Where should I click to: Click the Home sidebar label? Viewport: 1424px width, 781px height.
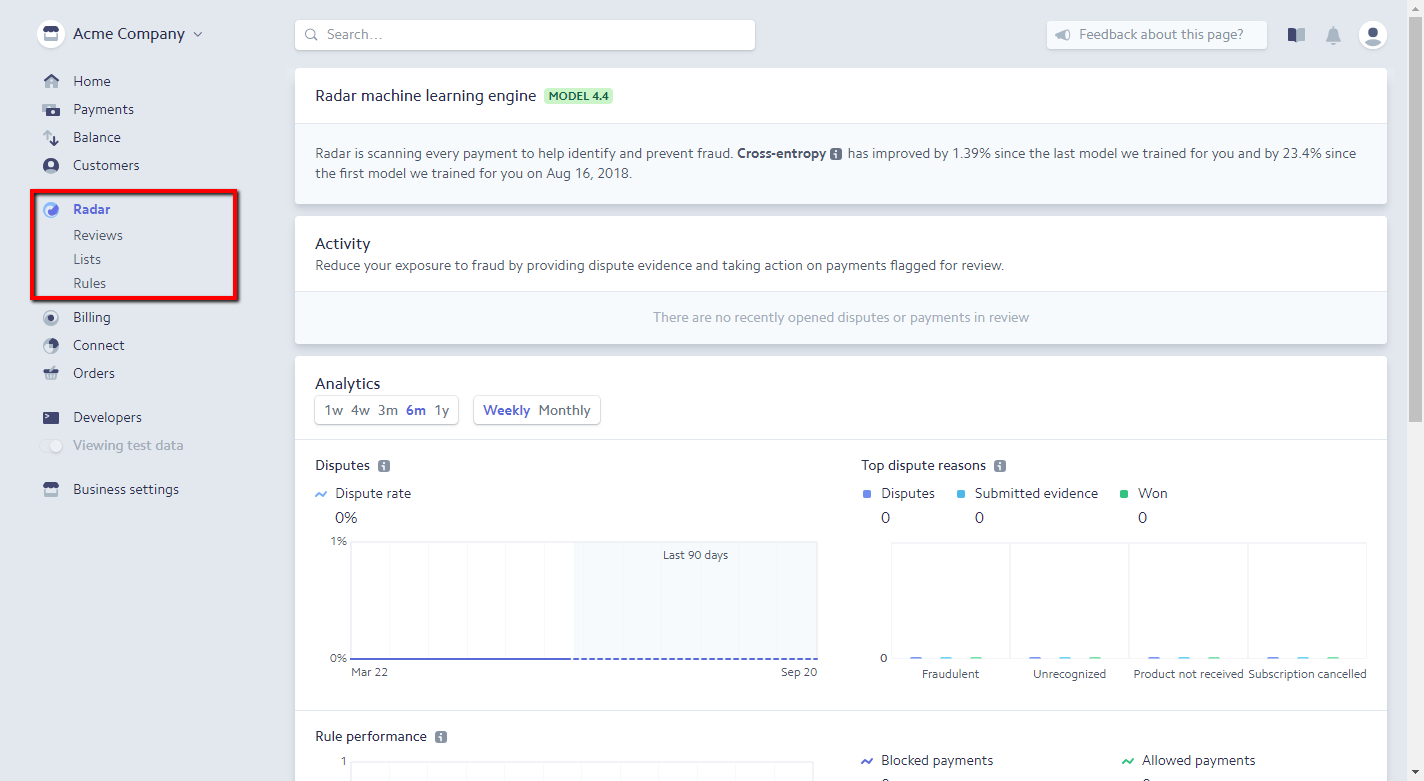point(92,81)
